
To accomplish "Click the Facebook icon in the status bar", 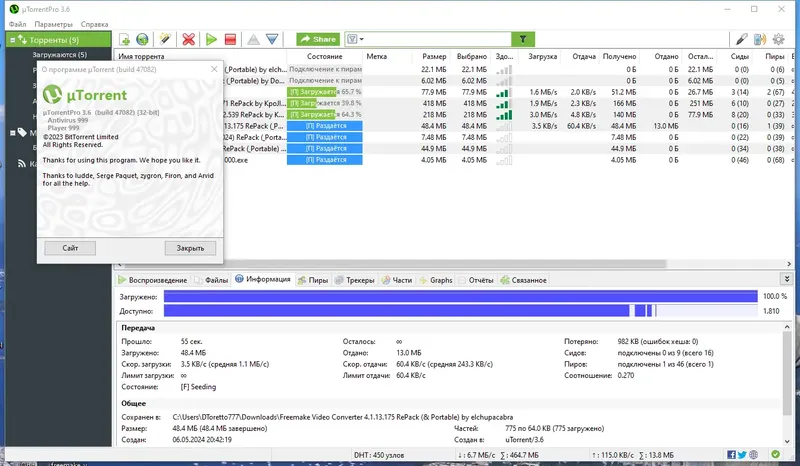I will (731, 454).
